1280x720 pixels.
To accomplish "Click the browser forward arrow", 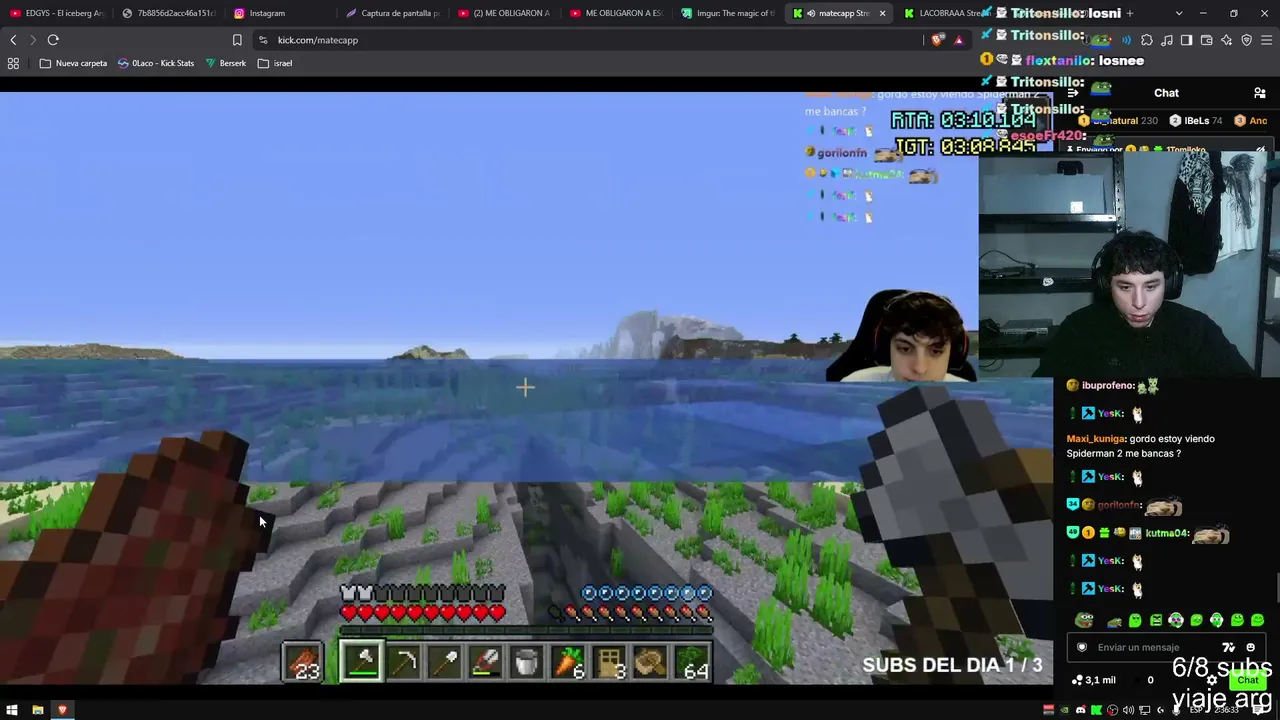I will (x=33, y=40).
